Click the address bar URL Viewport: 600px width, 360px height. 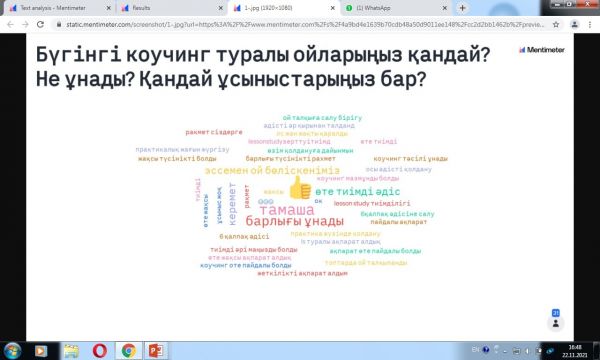[304, 24]
